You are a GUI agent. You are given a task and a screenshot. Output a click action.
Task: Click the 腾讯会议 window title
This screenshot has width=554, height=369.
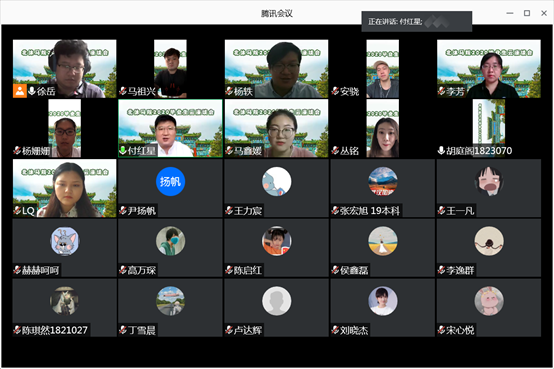(x=277, y=13)
